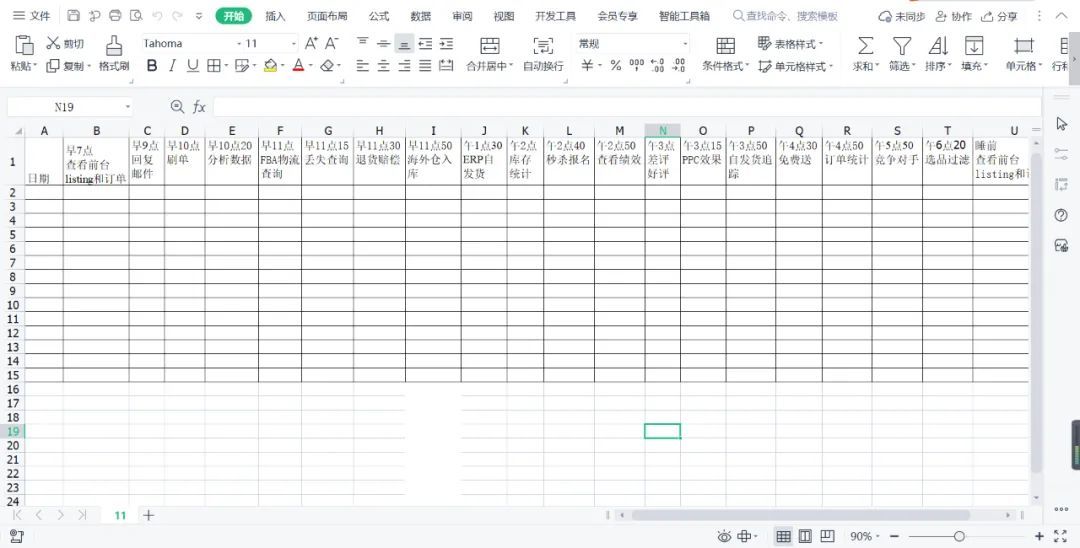
Task: Click the increase indent icon
Action: [x=446, y=44]
